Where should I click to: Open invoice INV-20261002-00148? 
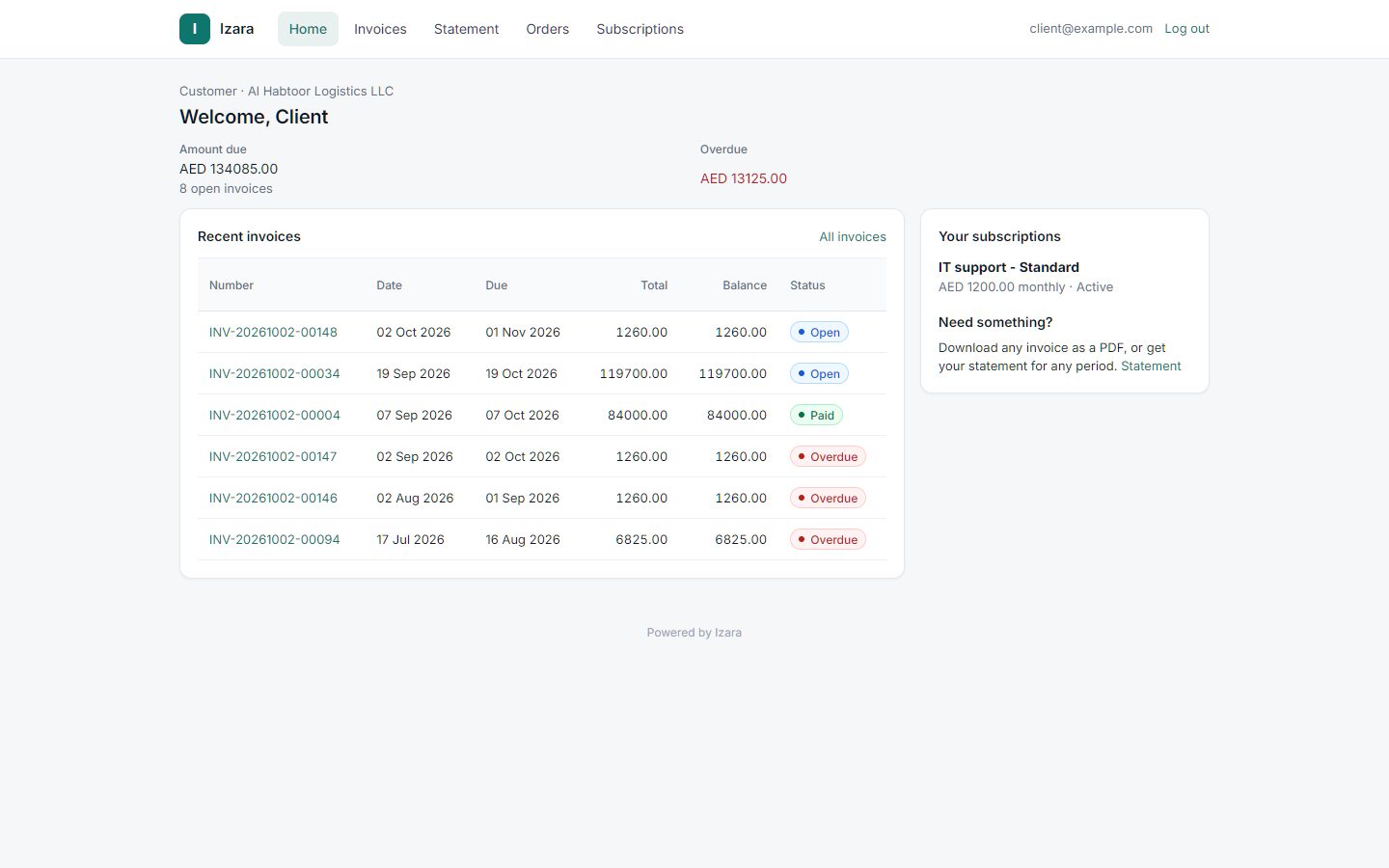(x=273, y=332)
